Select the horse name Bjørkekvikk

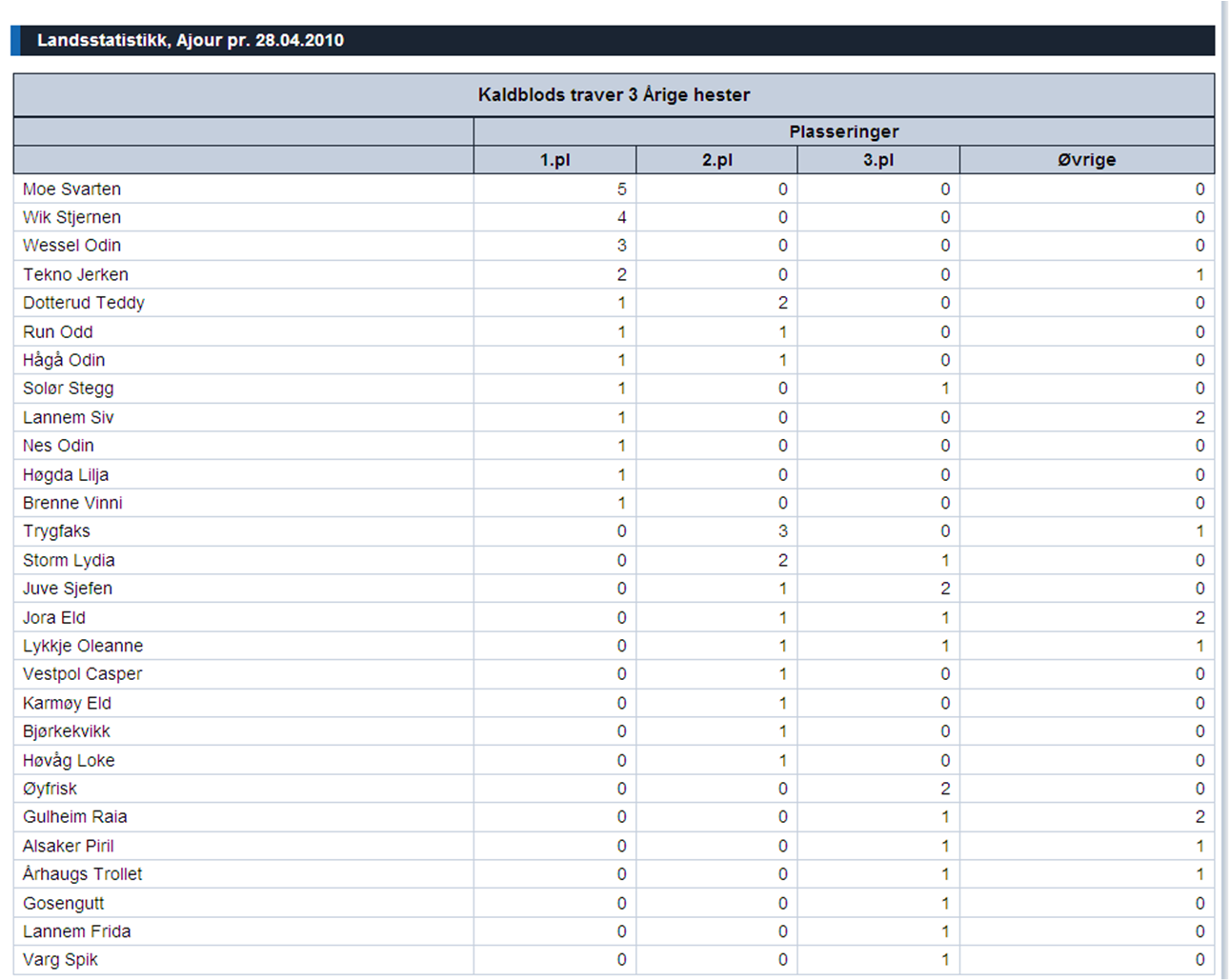tap(67, 731)
